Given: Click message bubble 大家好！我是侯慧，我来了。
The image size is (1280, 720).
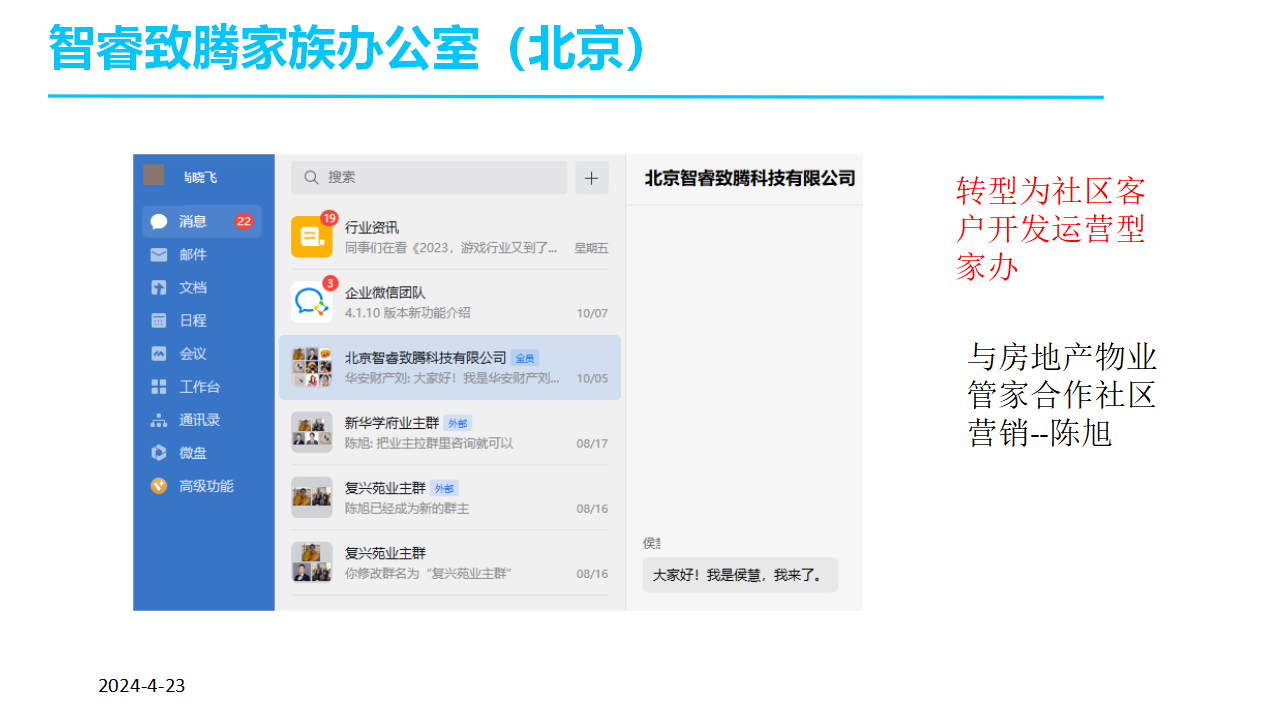Looking at the screenshot, I should [x=740, y=575].
